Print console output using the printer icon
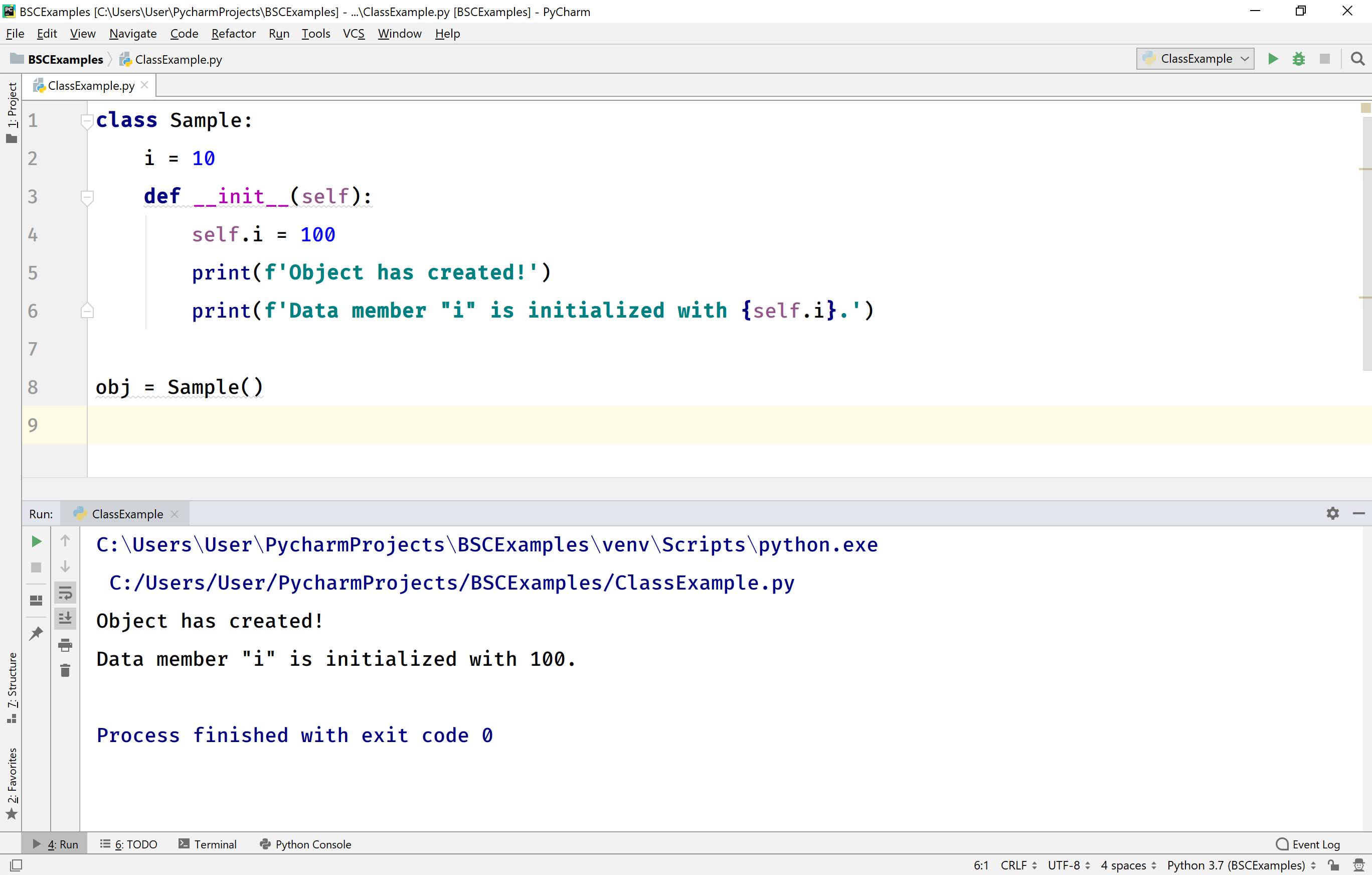This screenshot has height=875, width=1372. [x=65, y=646]
